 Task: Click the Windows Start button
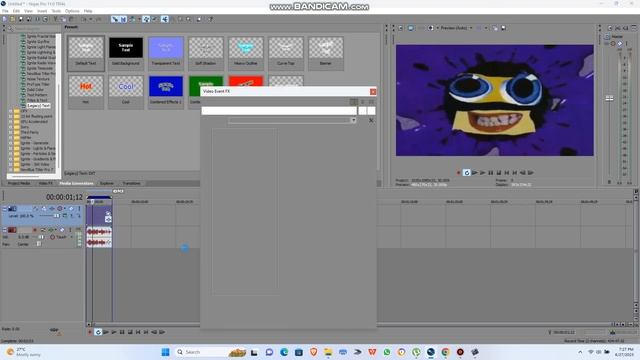pyautogui.click(x=165, y=352)
